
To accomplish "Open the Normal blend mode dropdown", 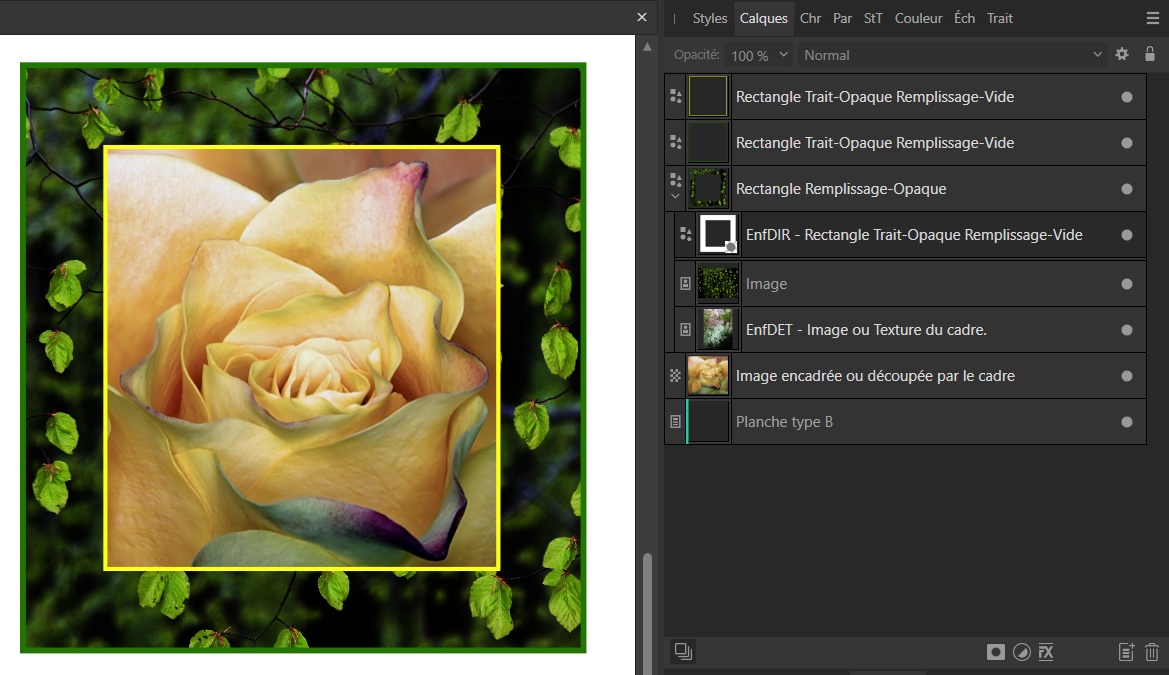I will click(951, 55).
